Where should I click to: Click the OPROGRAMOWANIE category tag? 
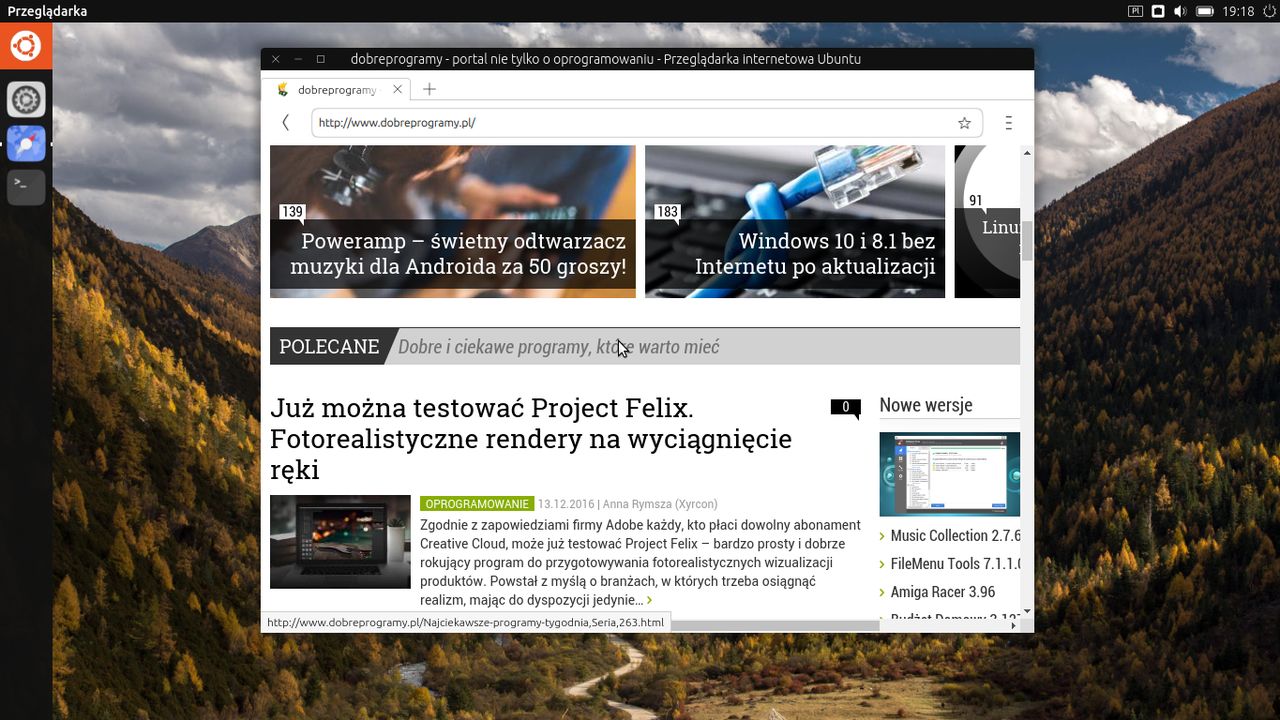click(x=477, y=504)
